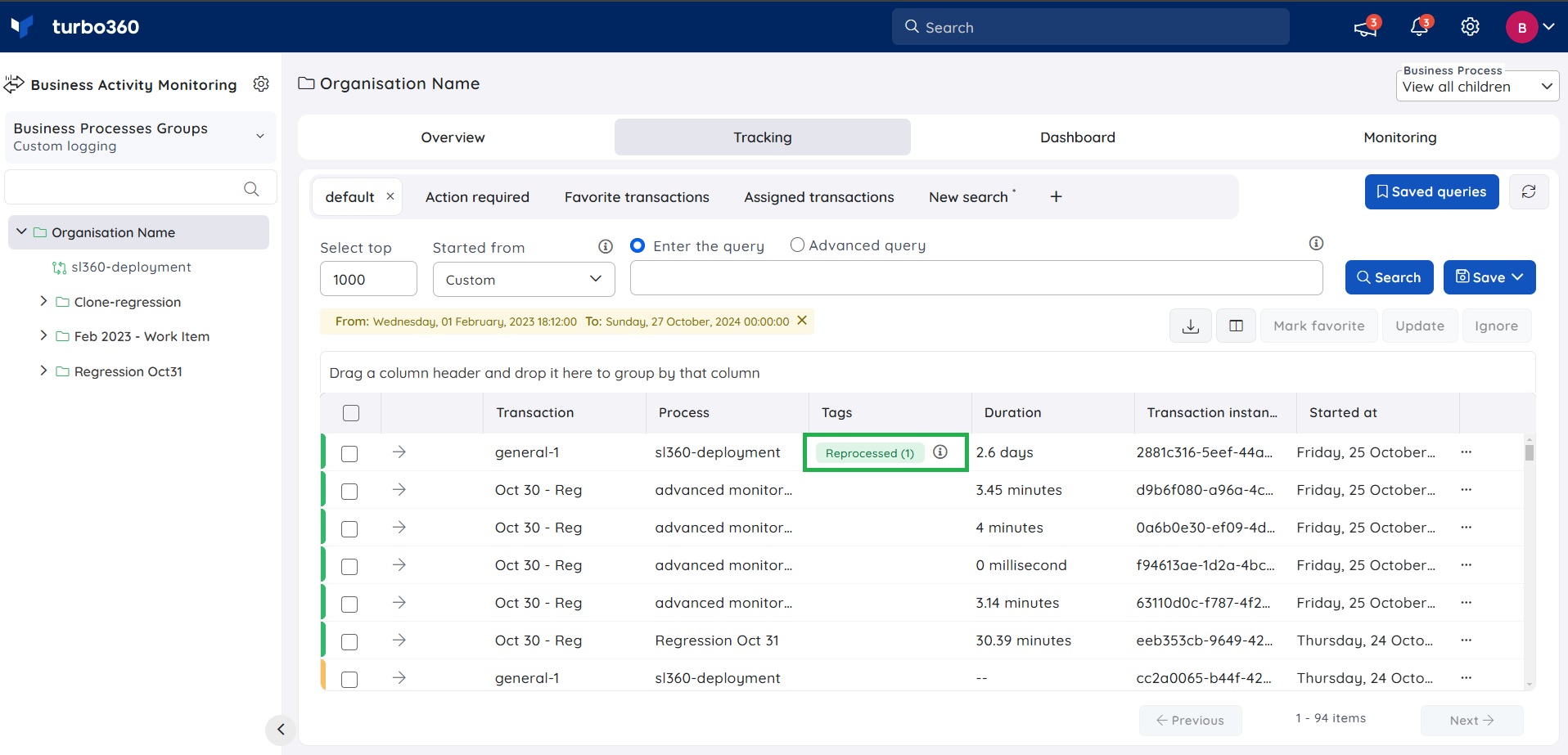This screenshot has width=1568, height=755.
Task: Open the Favorite transactions query tab
Action: (637, 197)
